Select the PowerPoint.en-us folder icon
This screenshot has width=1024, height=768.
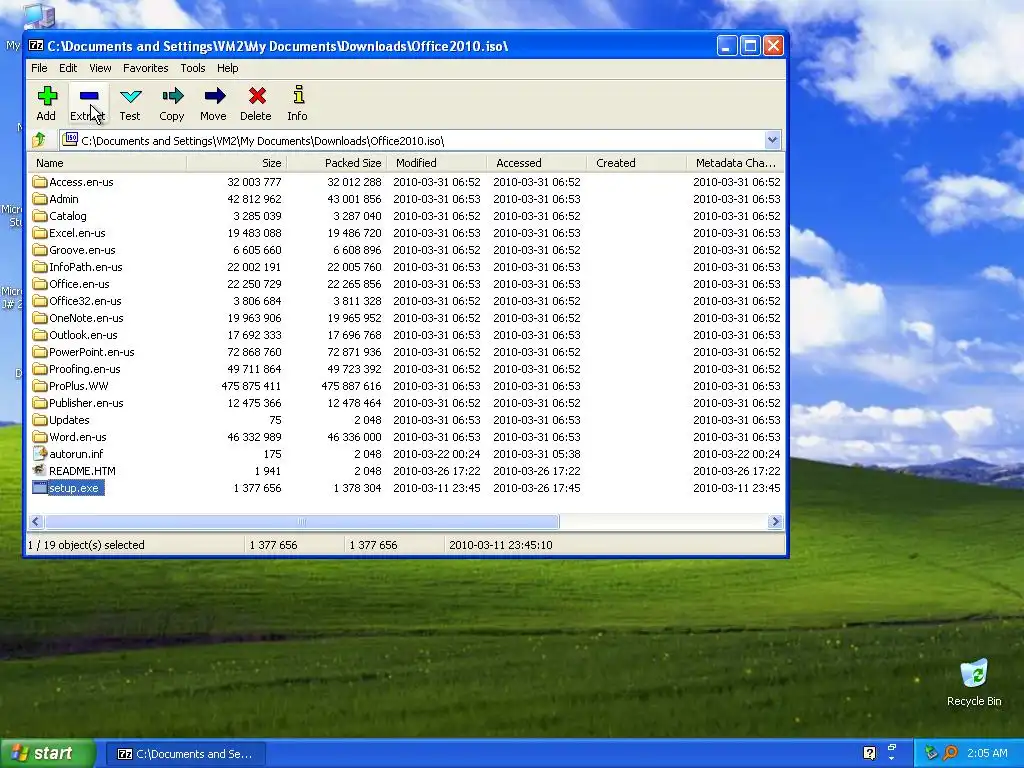pyautogui.click(x=40, y=351)
